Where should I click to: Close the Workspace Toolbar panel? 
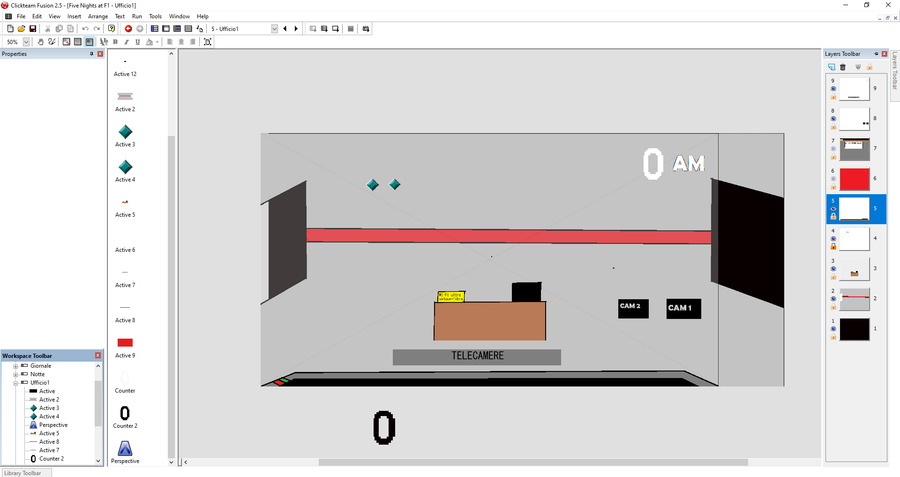point(98,356)
